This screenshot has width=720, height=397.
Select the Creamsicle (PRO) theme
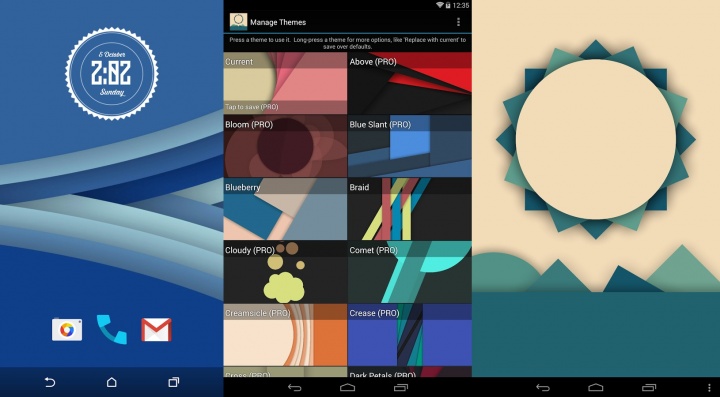285,335
